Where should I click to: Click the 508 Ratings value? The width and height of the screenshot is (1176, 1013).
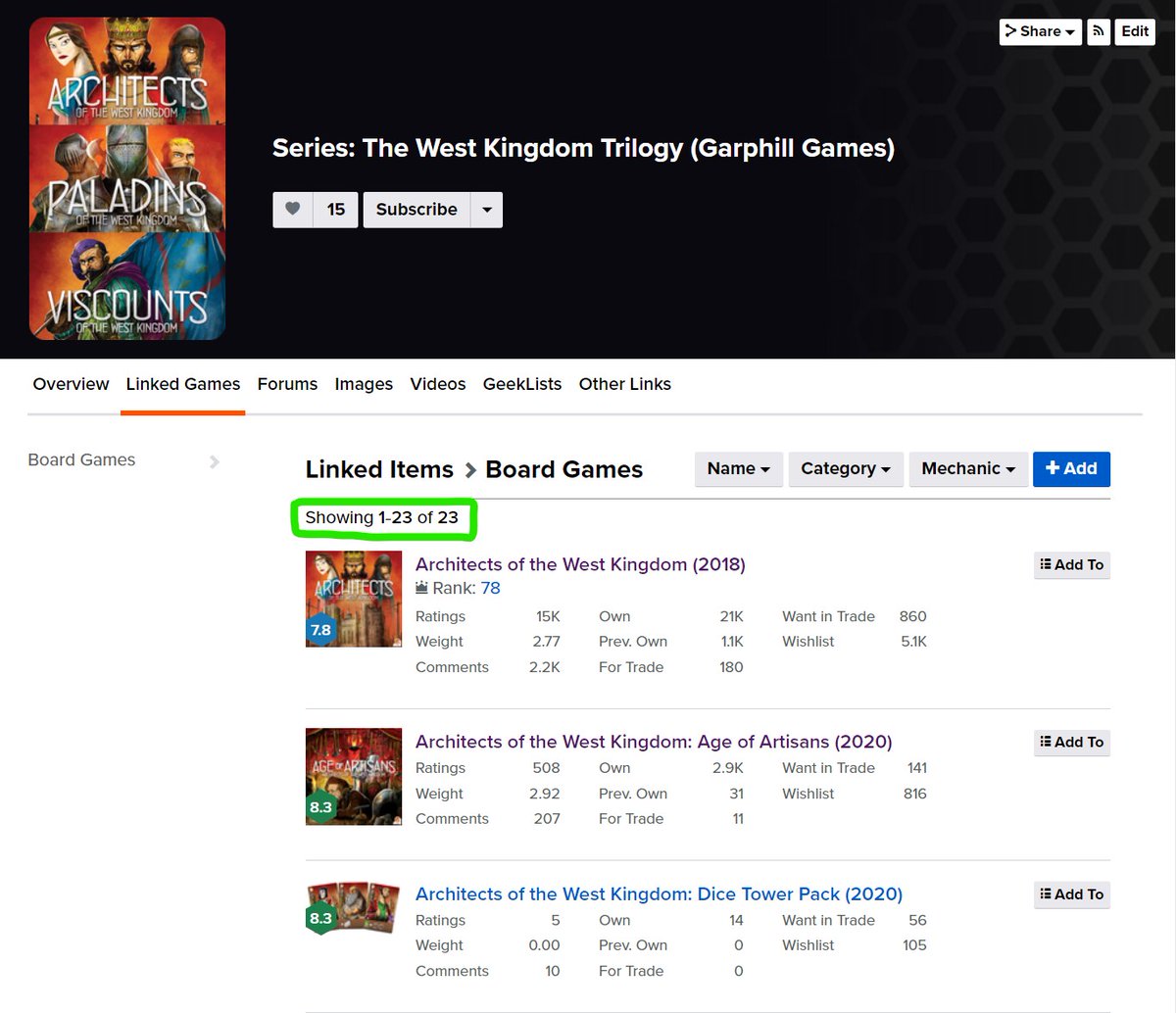[546, 768]
